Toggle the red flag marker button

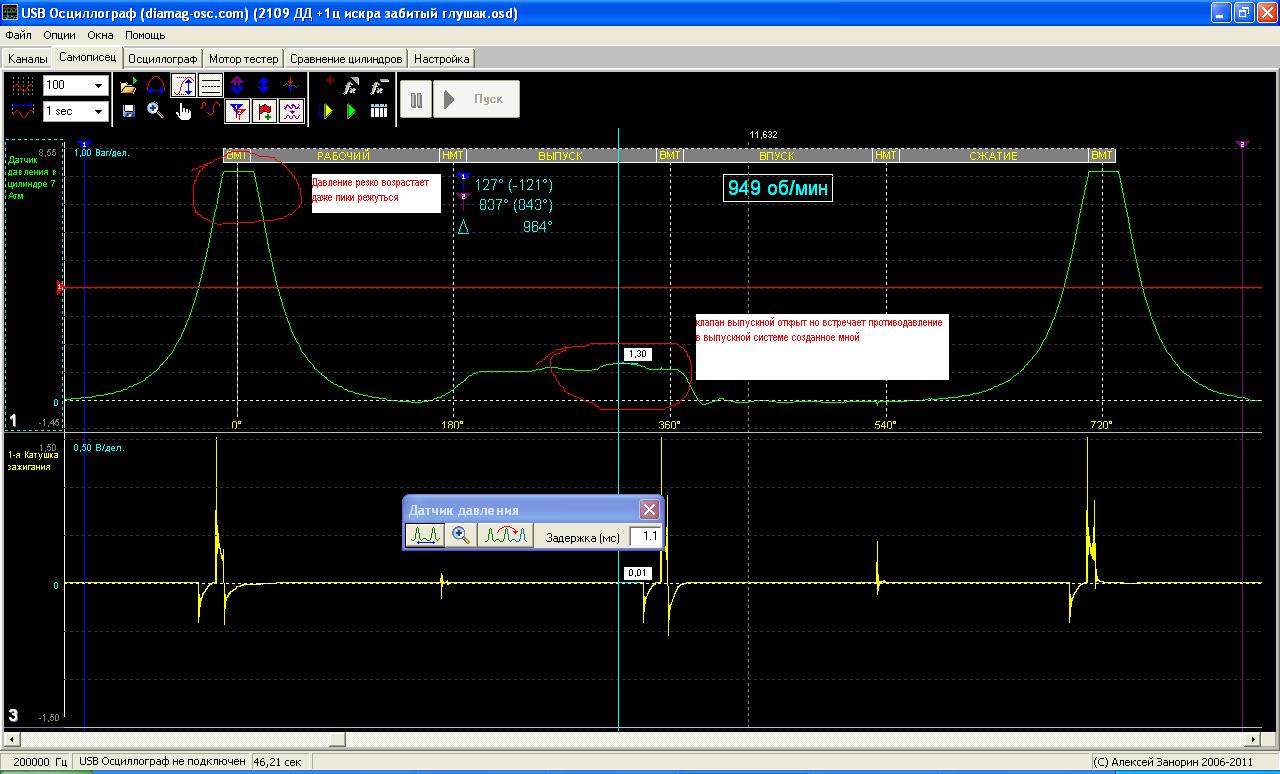[264, 111]
